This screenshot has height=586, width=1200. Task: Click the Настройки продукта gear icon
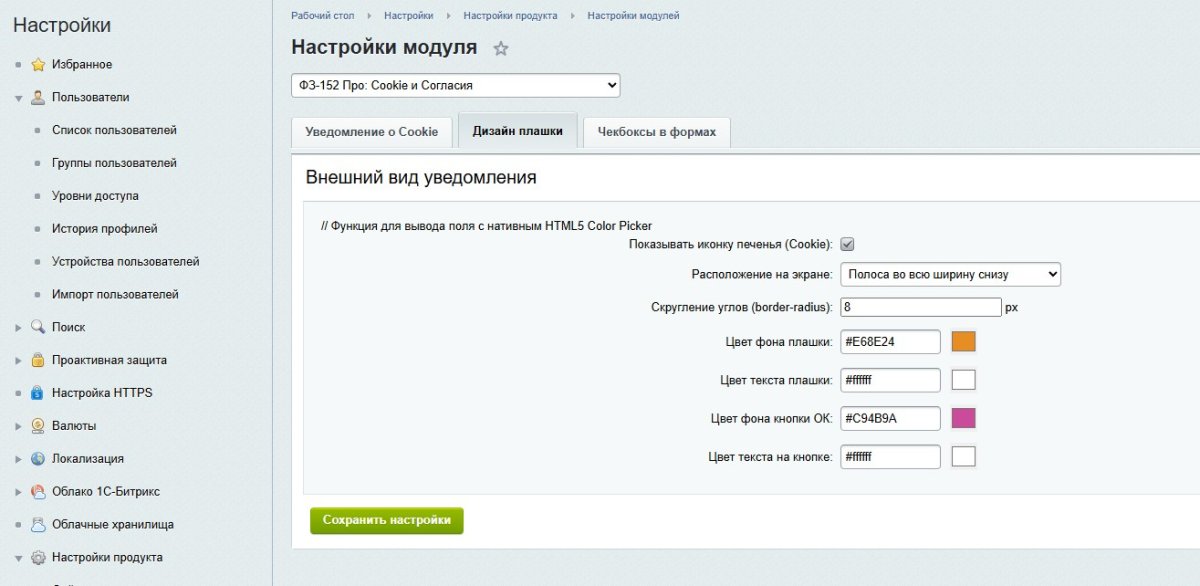click(x=38, y=557)
